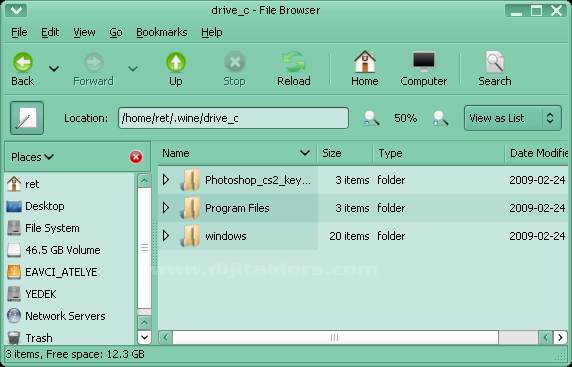Zoom out using left magnifier icon
The height and width of the screenshot is (367, 572).
(x=371, y=118)
